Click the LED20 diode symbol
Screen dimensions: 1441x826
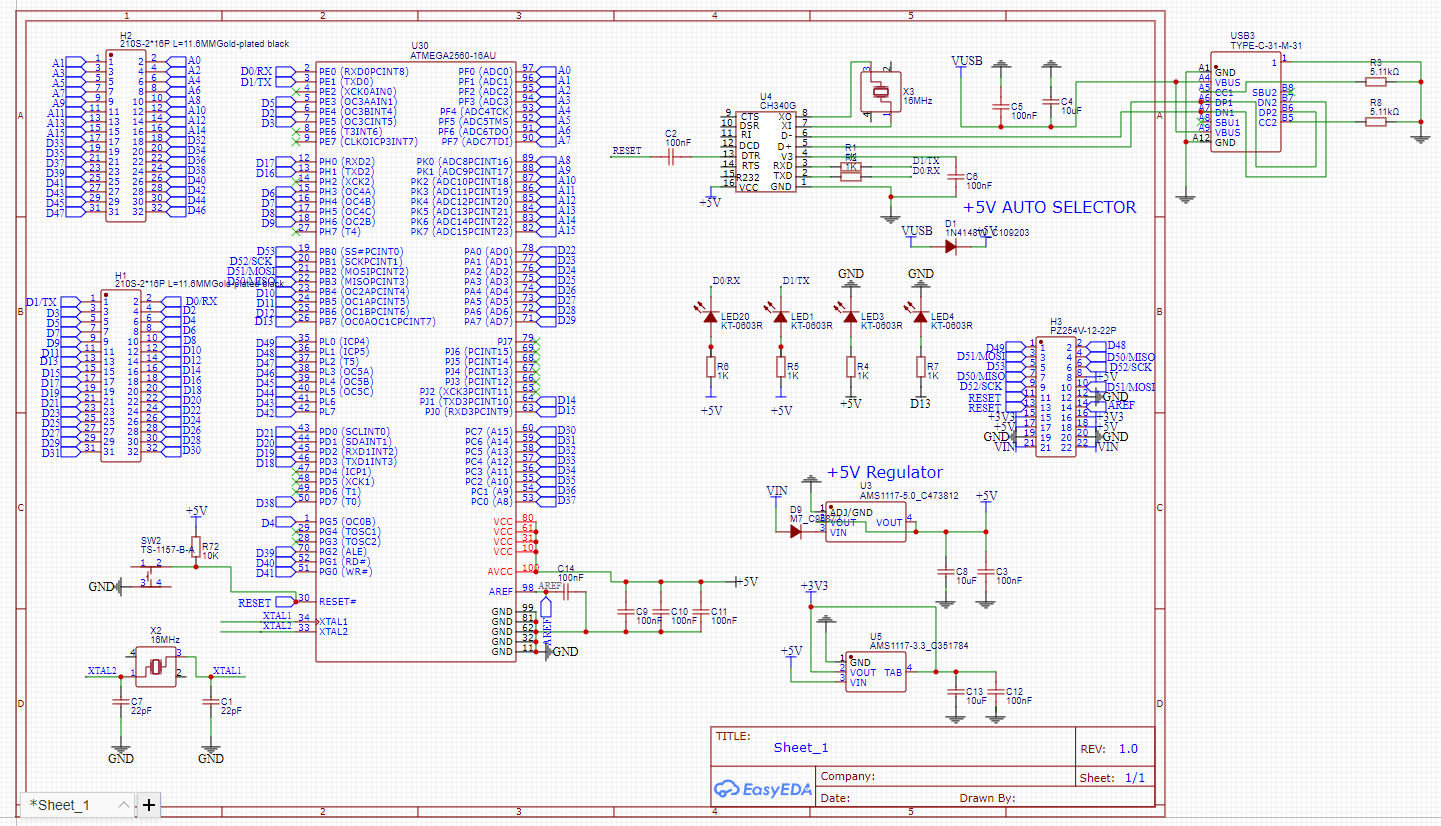click(710, 317)
